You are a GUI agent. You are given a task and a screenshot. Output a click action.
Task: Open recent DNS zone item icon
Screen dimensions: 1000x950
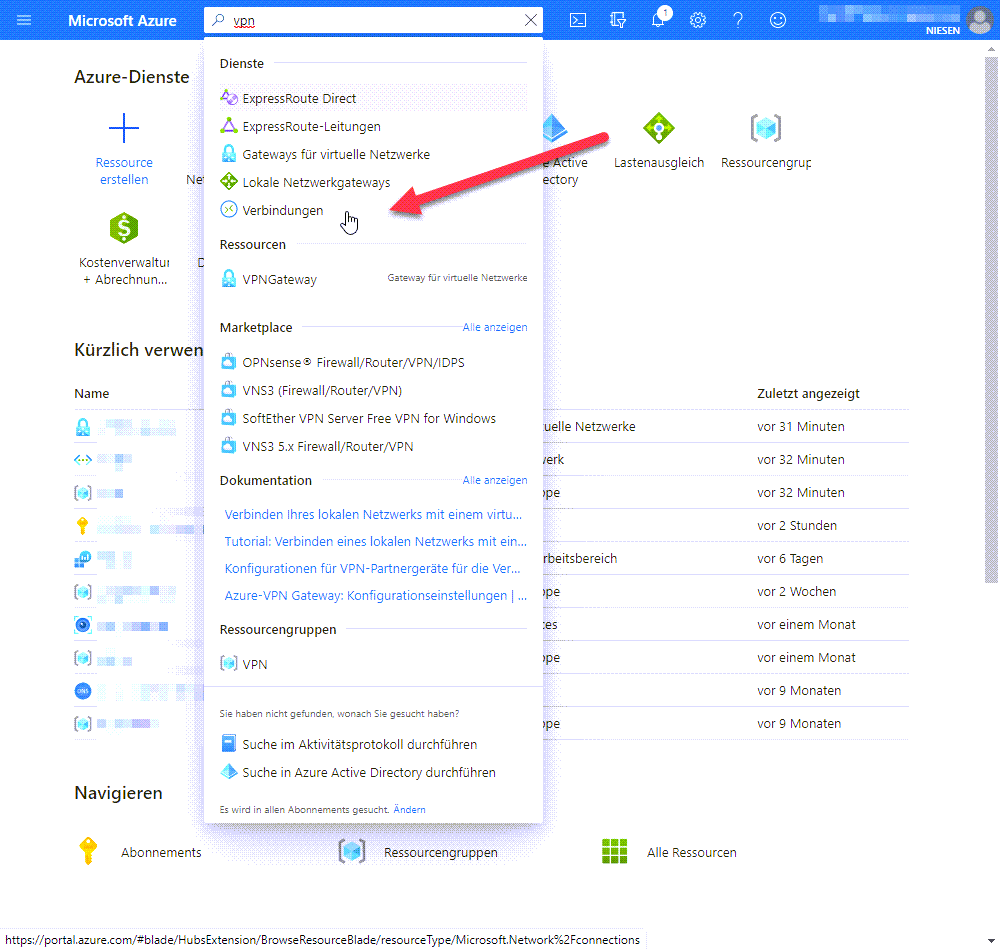pos(83,691)
